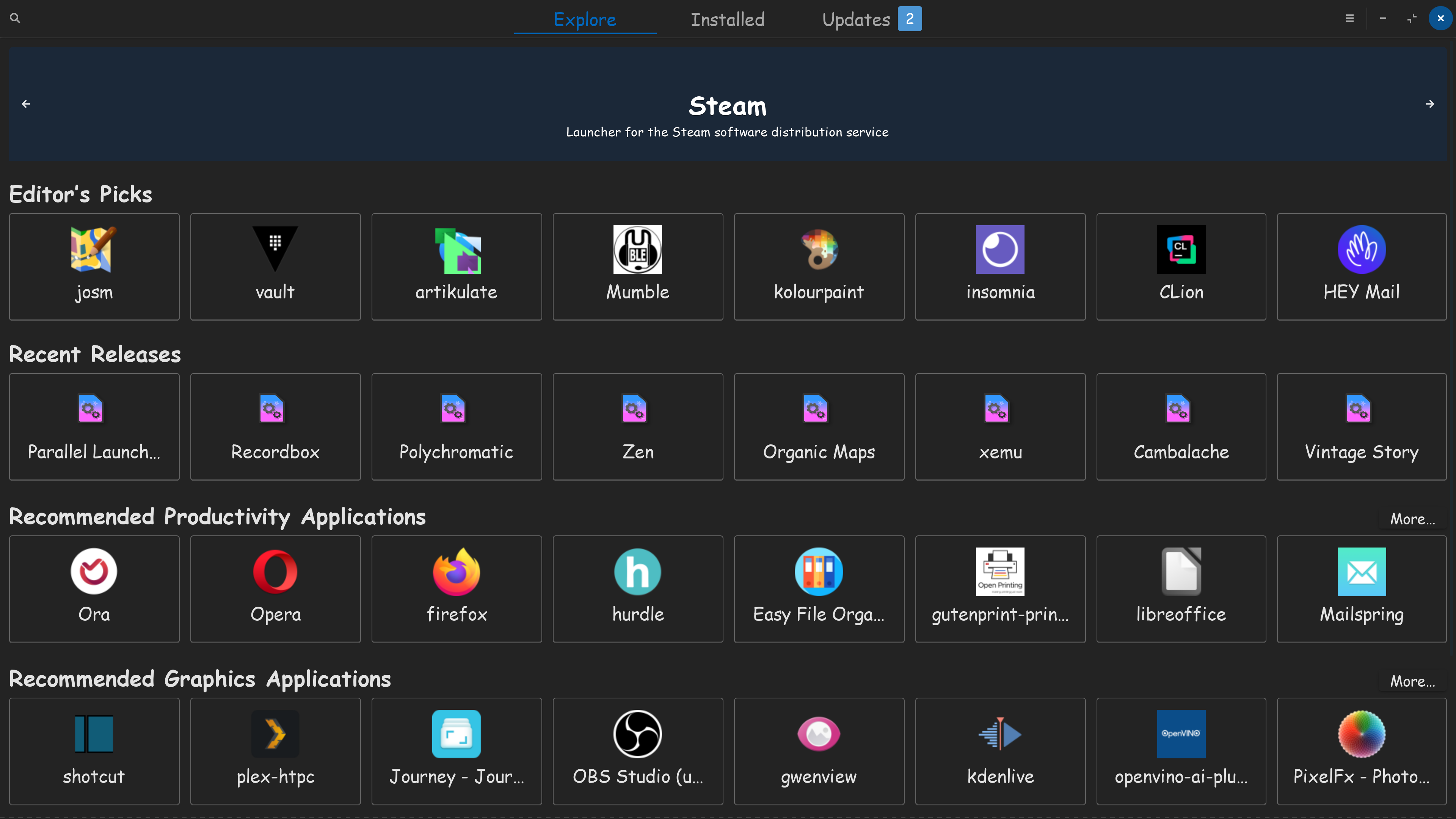Go to next featured banner

pyautogui.click(x=1430, y=104)
